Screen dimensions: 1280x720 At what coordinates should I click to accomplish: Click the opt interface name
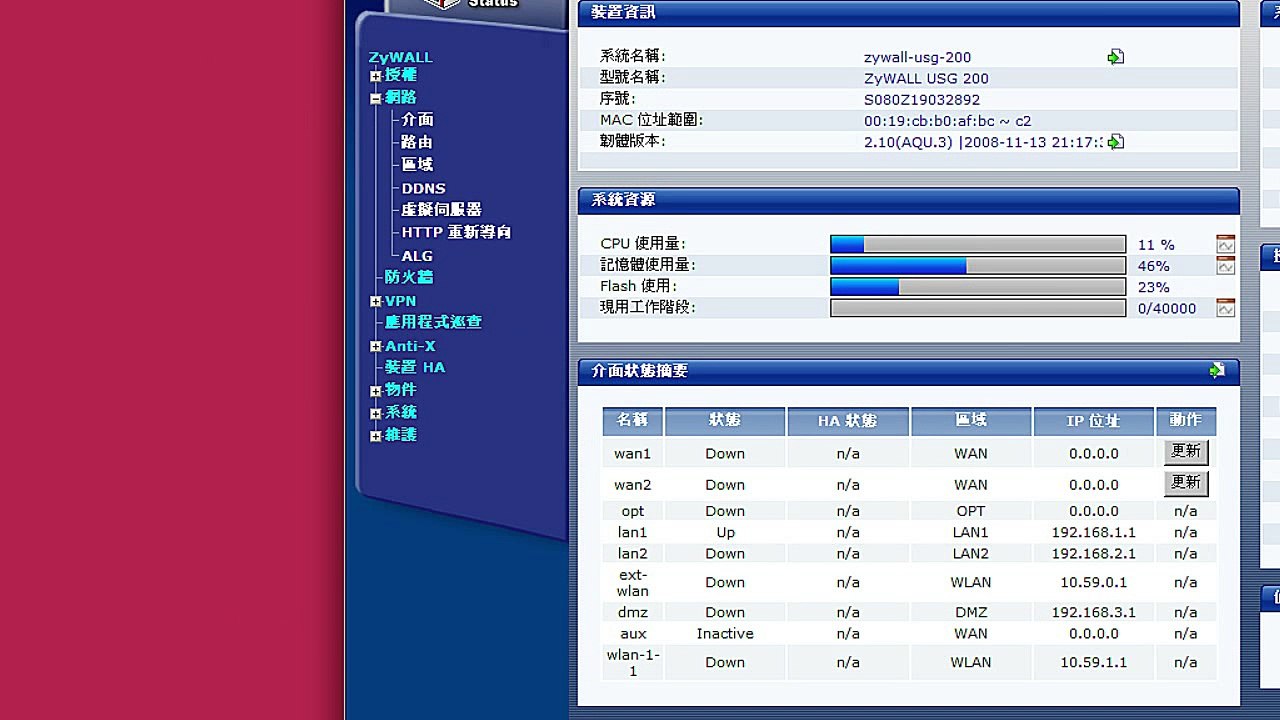click(633, 511)
